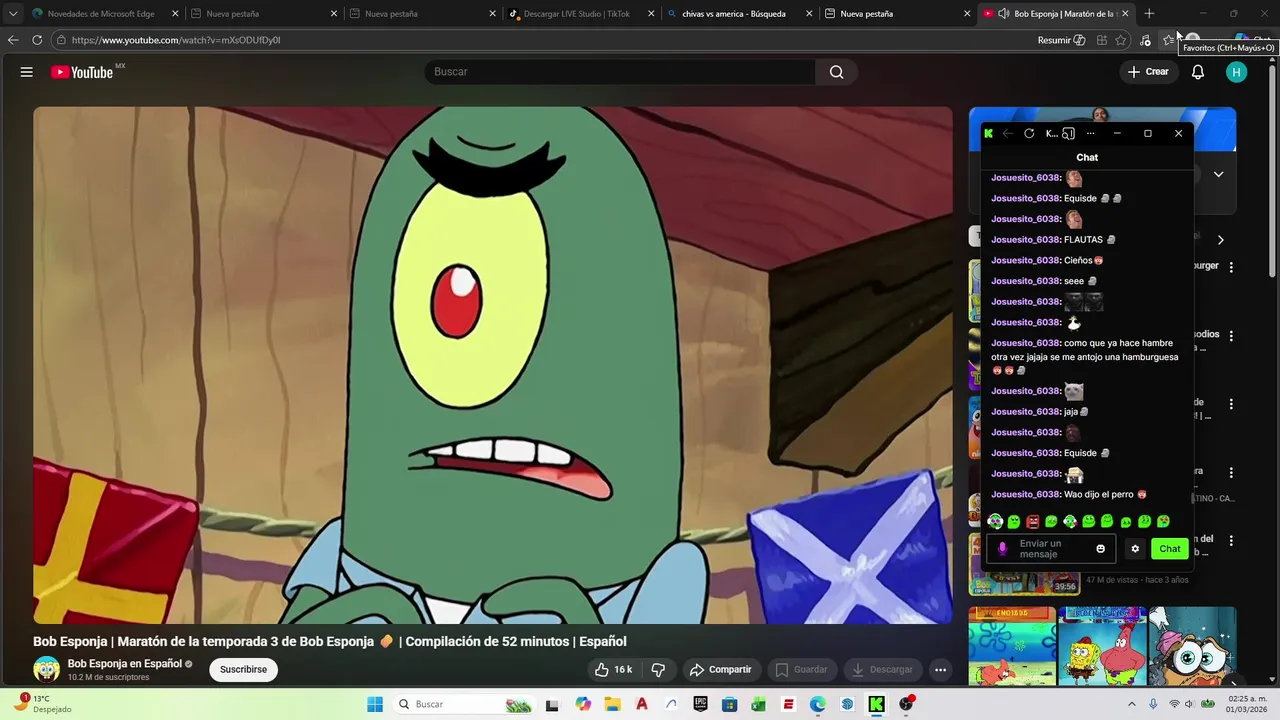This screenshot has height=720, width=1280.
Task: Open the apps grid icon in address bar
Action: [x=1102, y=40]
